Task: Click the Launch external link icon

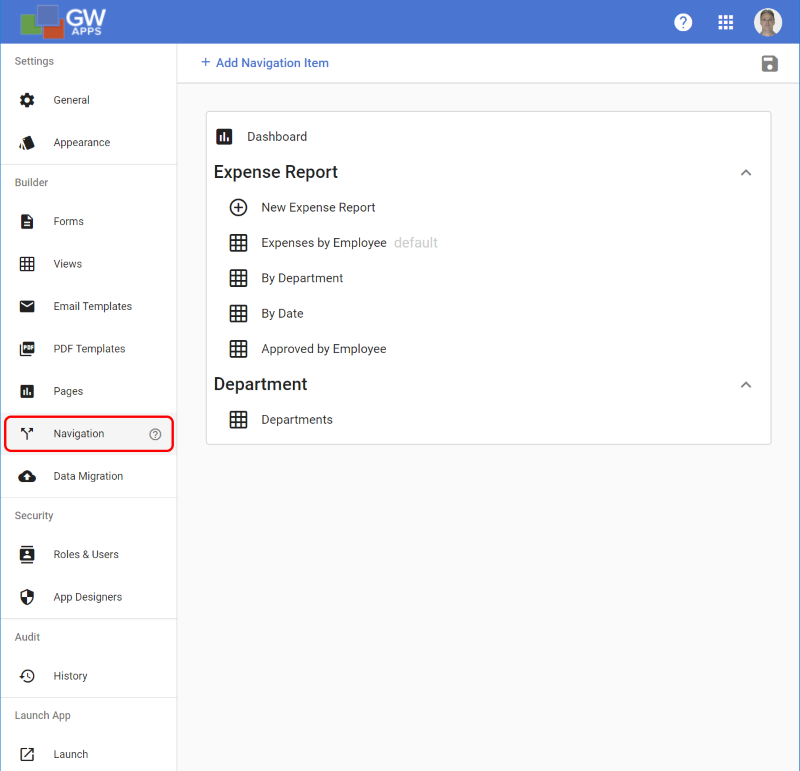Action: [27, 754]
